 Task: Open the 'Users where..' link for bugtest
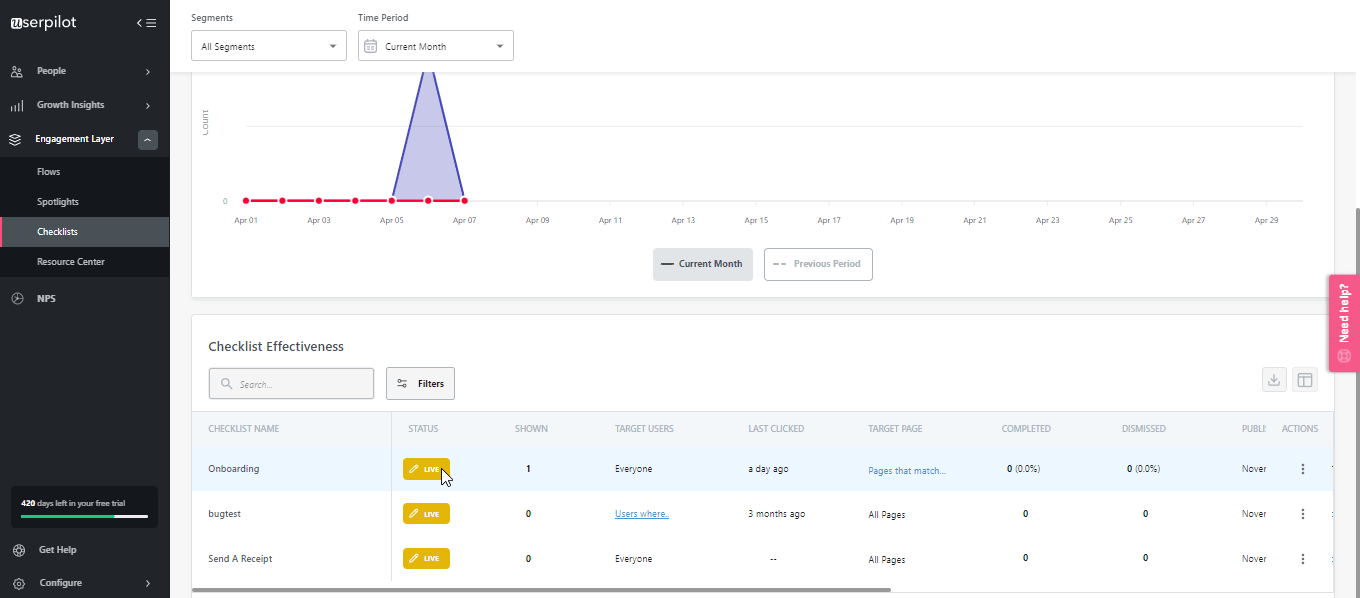(642, 514)
